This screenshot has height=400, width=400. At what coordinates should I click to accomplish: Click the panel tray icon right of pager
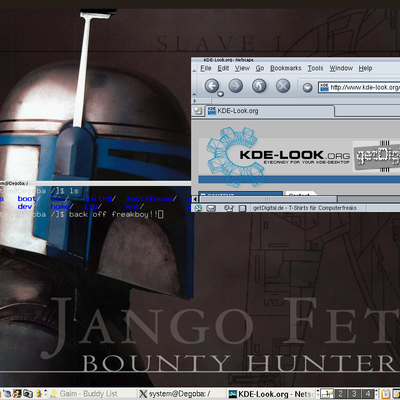385,394
